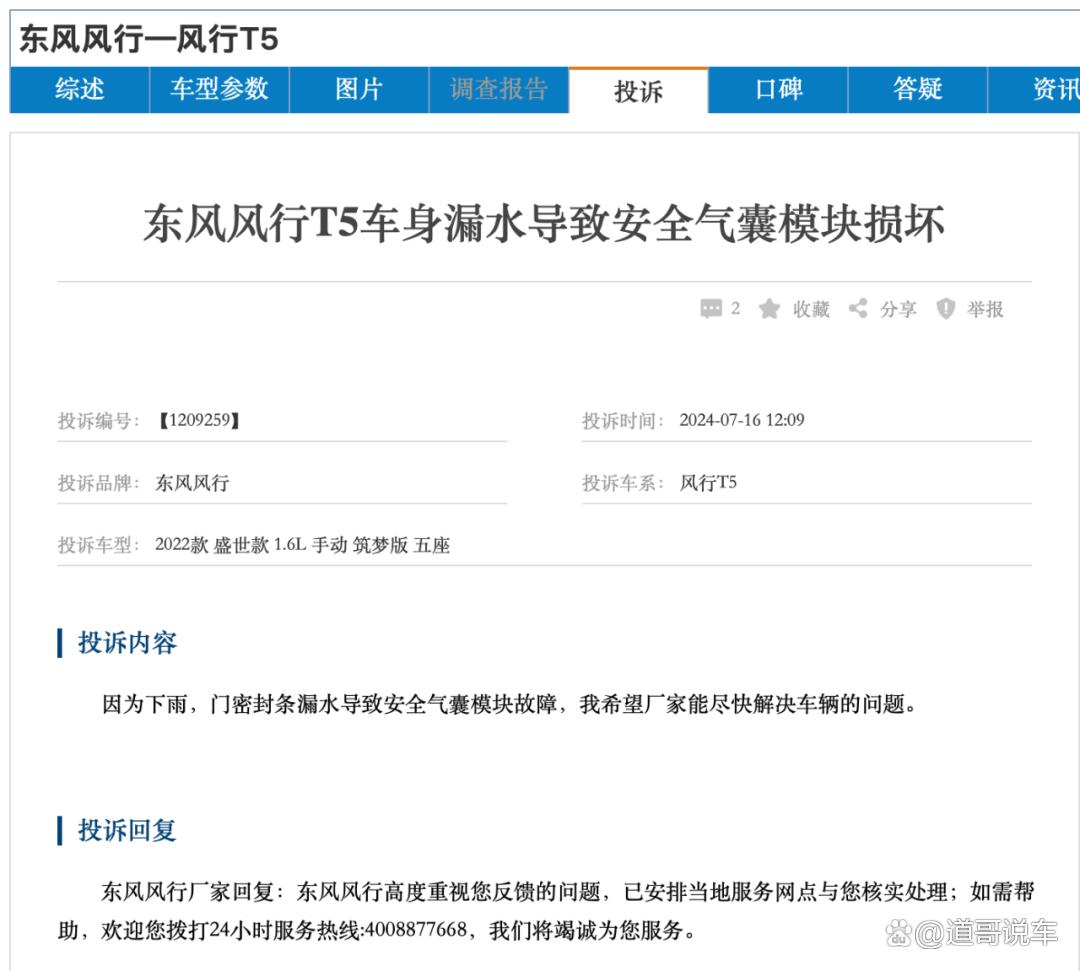Click the star favorite icon
This screenshot has width=1080, height=971.
click(x=769, y=309)
